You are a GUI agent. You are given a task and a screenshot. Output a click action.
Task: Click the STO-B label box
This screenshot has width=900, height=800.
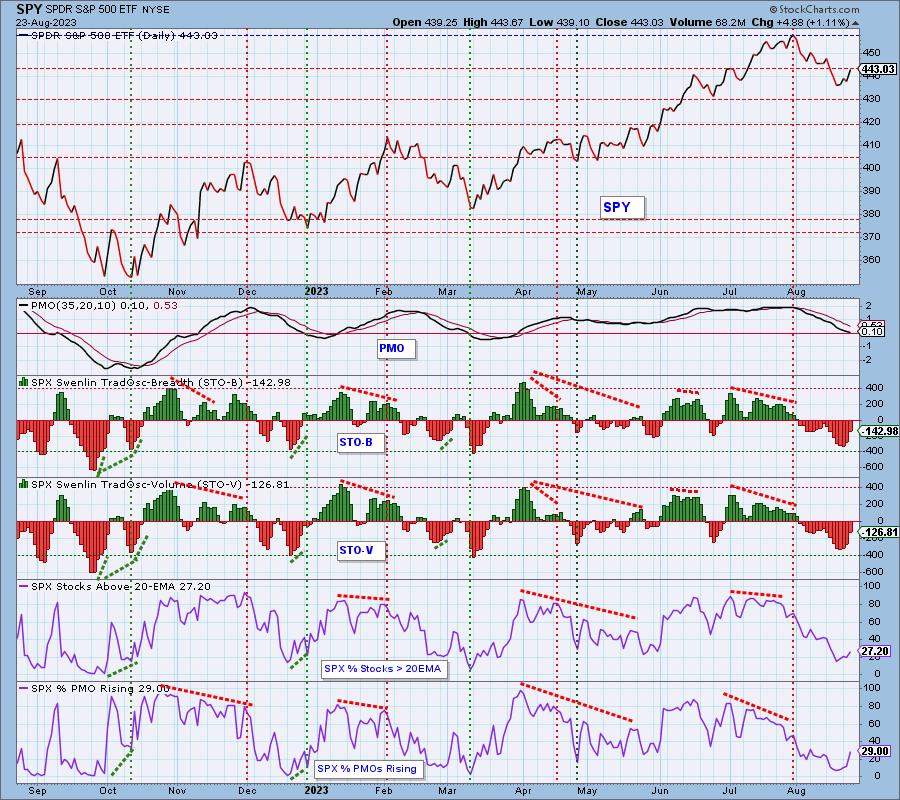(360, 442)
